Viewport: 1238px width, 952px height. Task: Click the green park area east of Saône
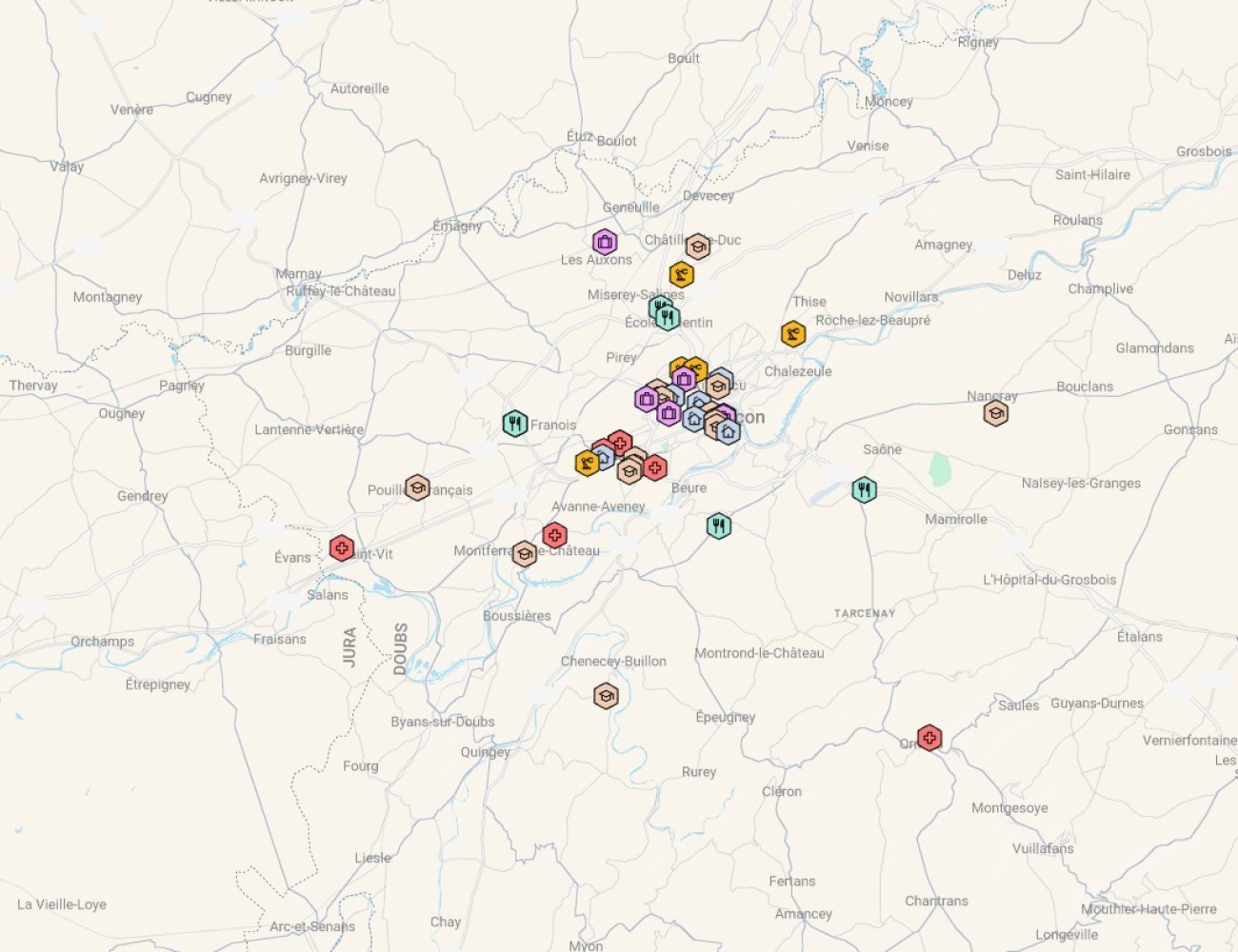pos(940,469)
